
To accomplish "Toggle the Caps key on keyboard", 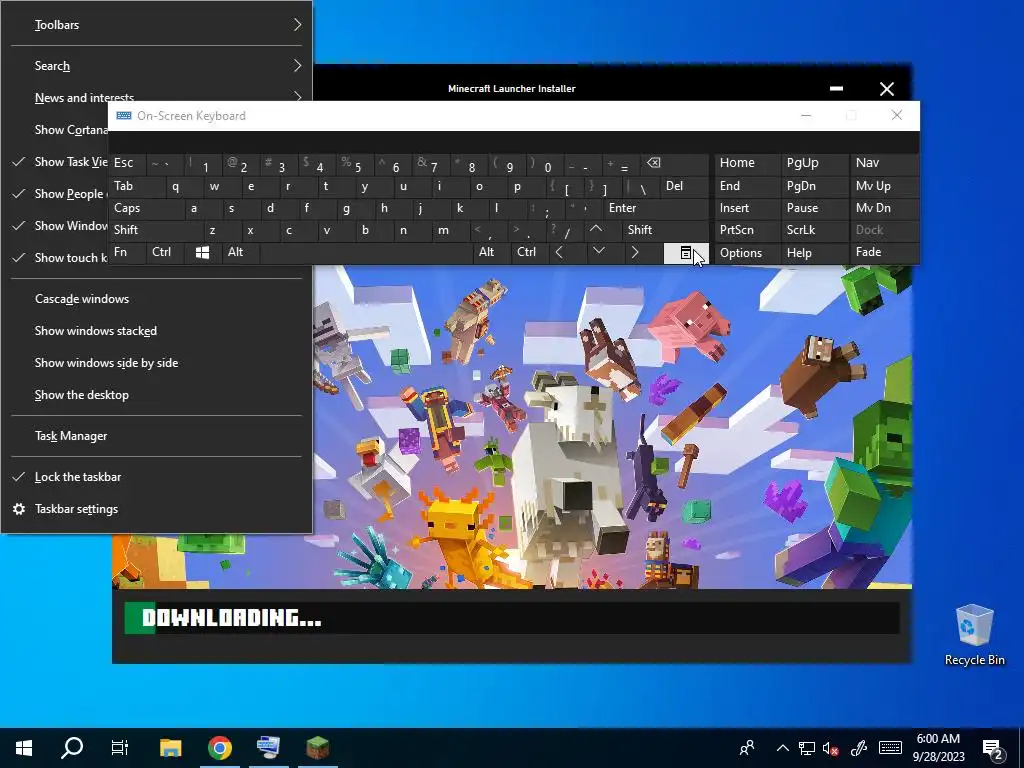I will click(147, 208).
